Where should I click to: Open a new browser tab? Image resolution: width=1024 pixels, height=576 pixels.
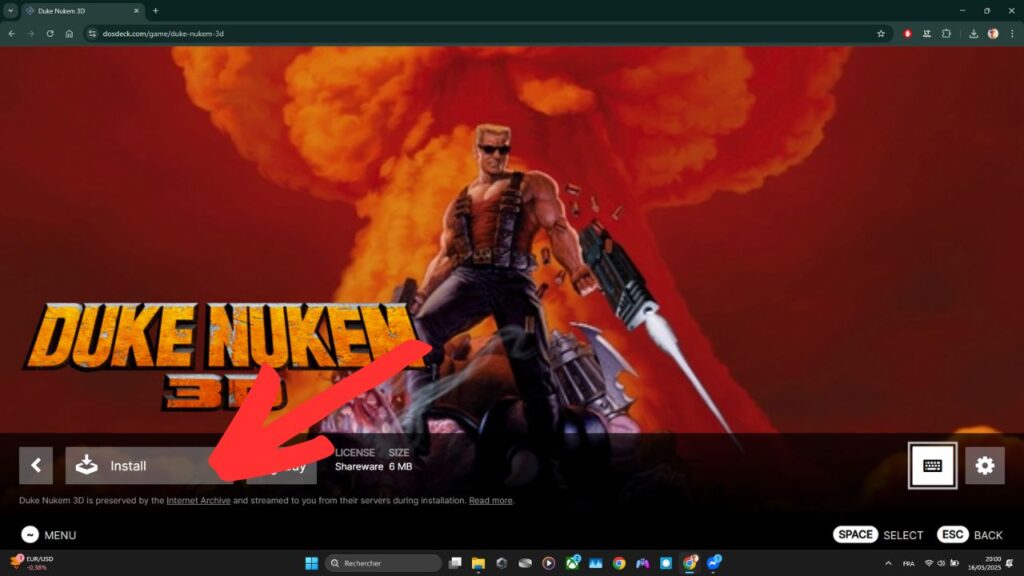155,10
